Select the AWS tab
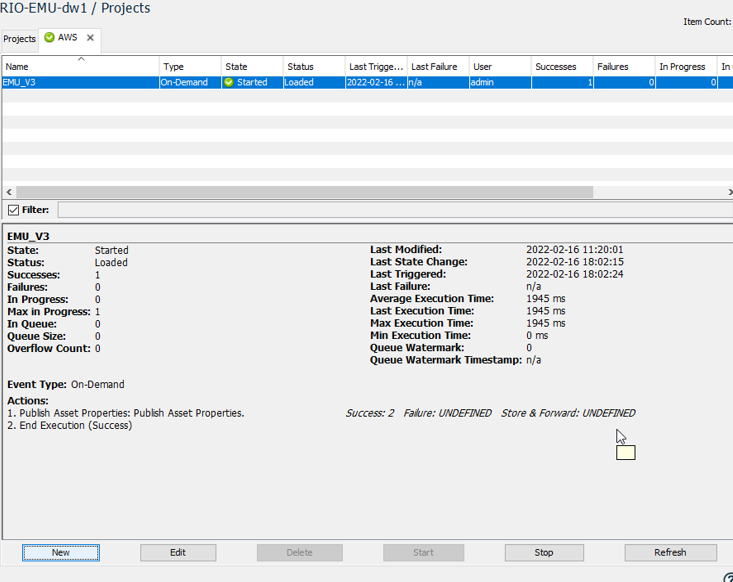This screenshot has height=582, width=733. pos(67,37)
